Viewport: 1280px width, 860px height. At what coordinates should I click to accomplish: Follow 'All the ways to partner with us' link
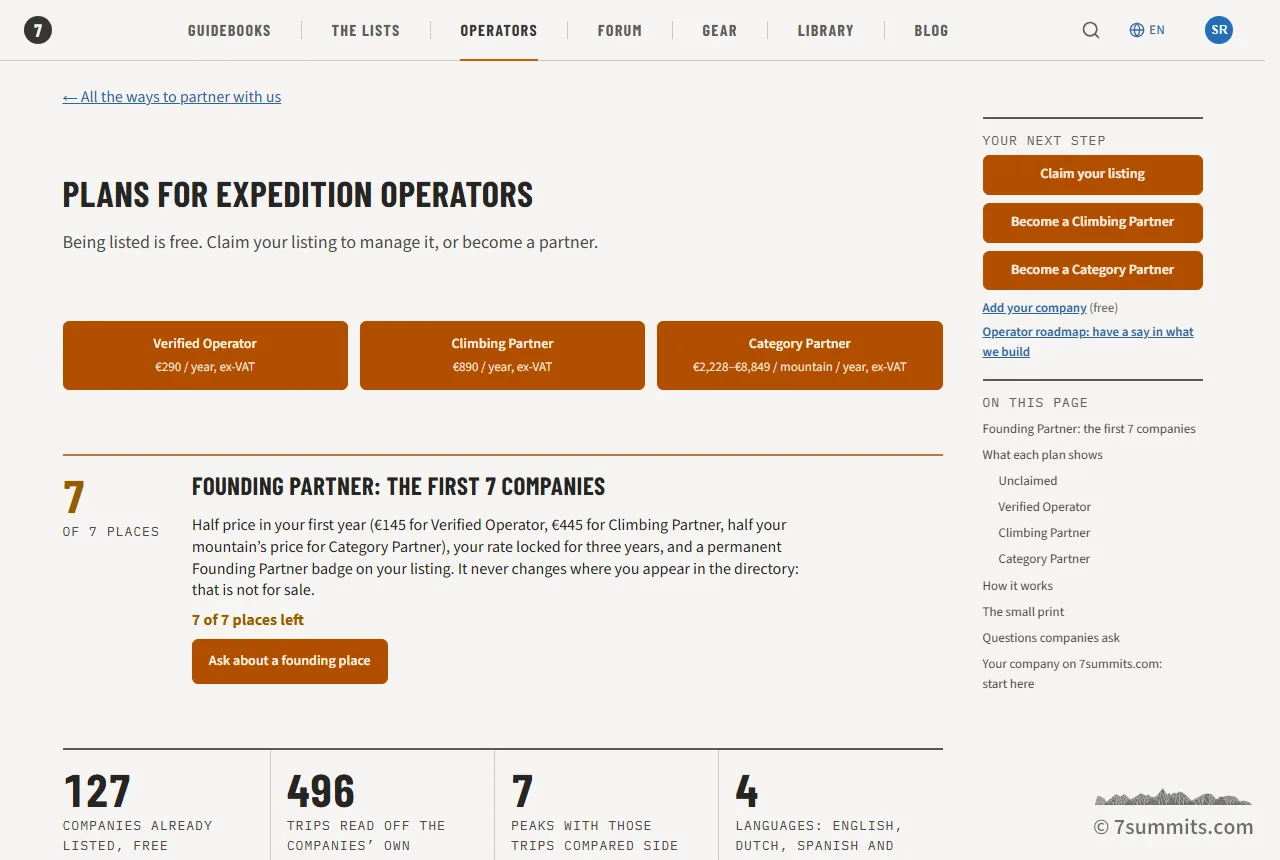click(172, 97)
